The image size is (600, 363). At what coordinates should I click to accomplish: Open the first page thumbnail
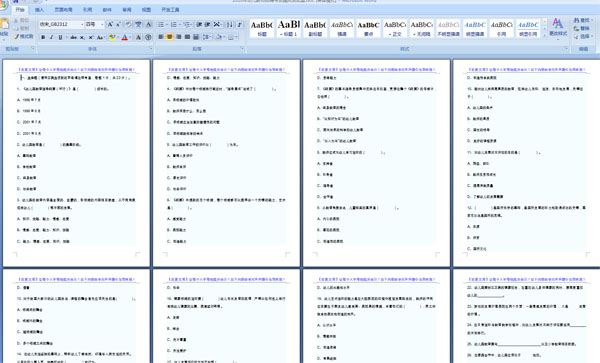76,163
